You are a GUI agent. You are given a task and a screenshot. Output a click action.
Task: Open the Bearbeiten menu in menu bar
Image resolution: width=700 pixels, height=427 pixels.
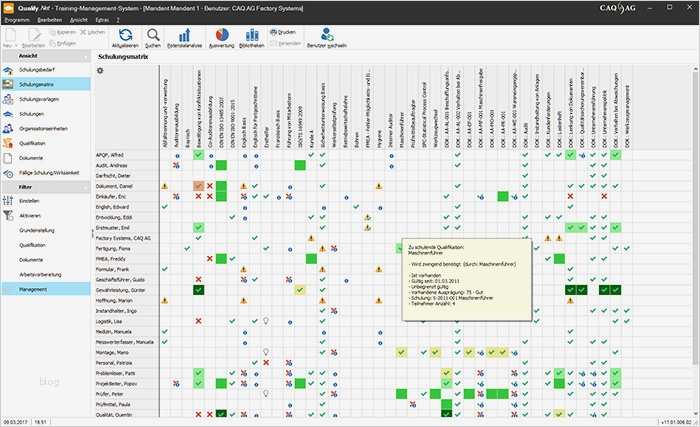click(50, 20)
